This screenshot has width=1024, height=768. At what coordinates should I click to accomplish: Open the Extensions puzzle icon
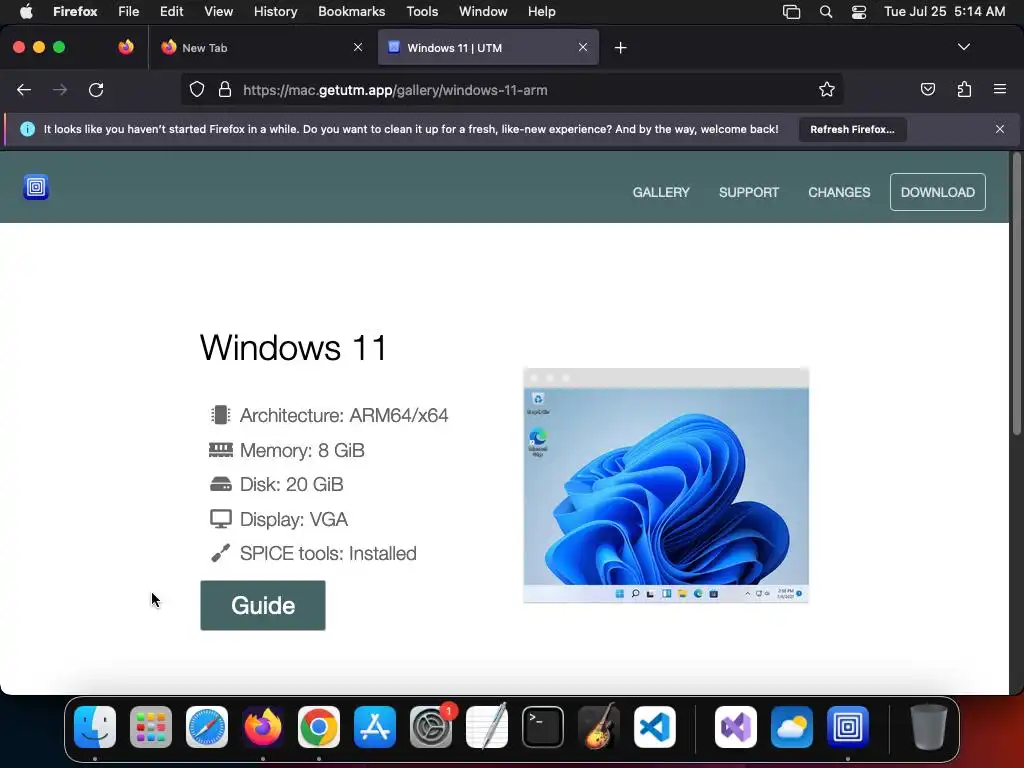pos(964,89)
